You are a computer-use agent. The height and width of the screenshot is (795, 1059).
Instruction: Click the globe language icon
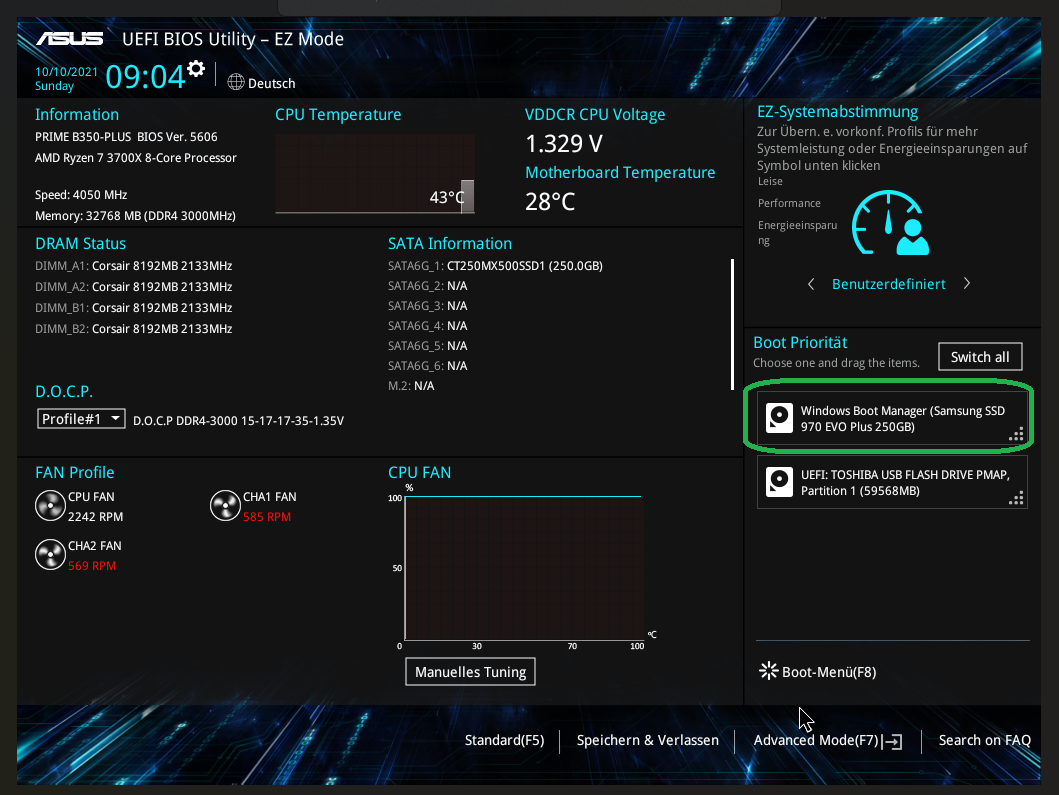236,82
